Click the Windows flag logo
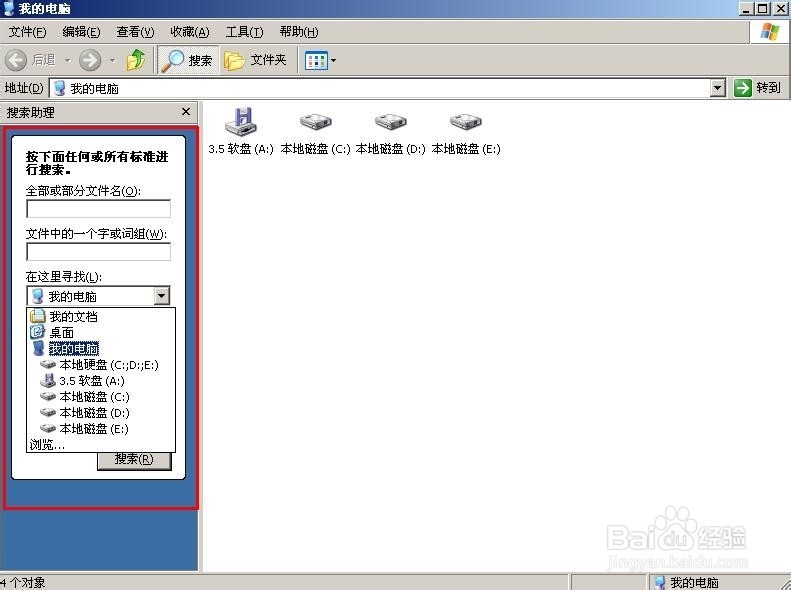 770,32
